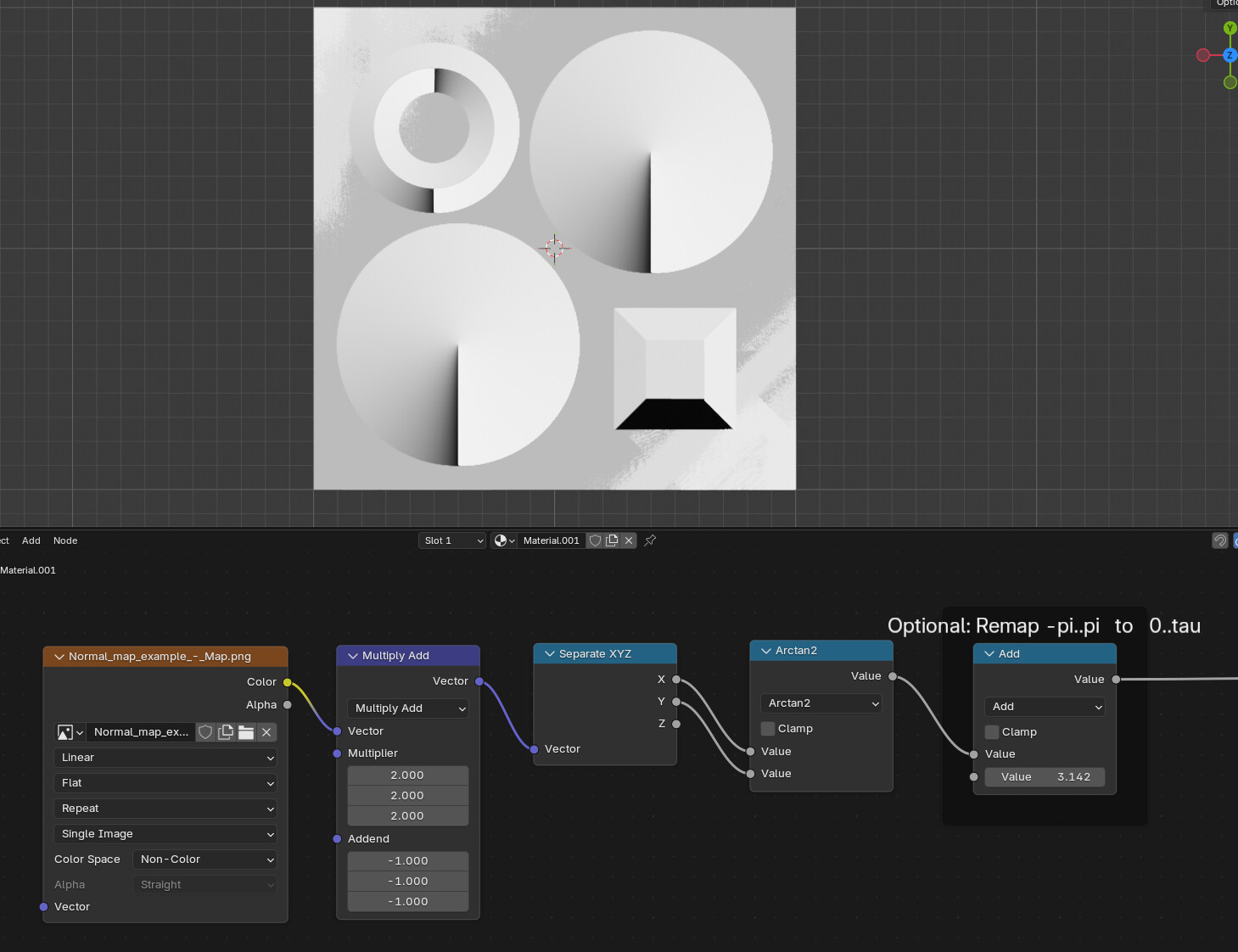Open the Multiply Add operation dropdown
The height and width of the screenshot is (952, 1238).
[408, 708]
